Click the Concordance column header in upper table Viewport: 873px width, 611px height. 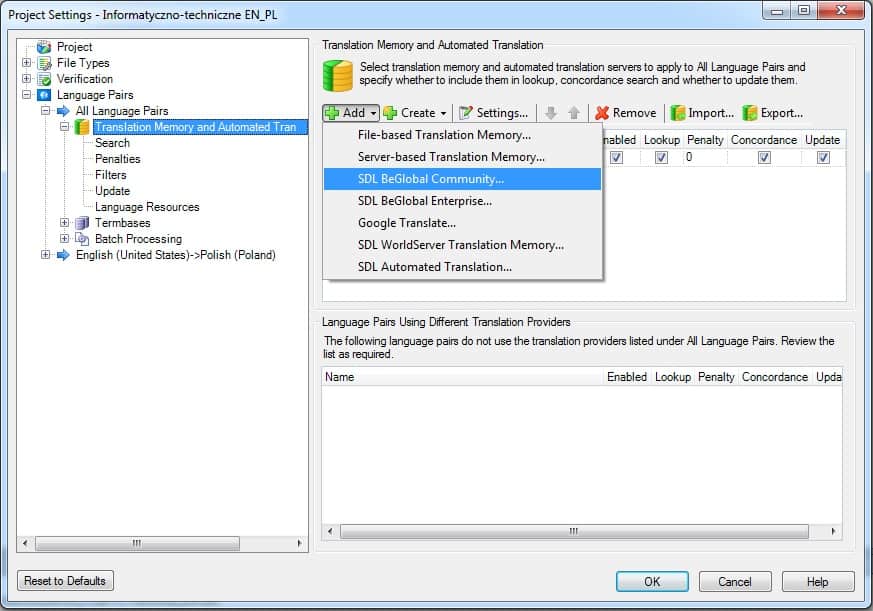(764, 140)
